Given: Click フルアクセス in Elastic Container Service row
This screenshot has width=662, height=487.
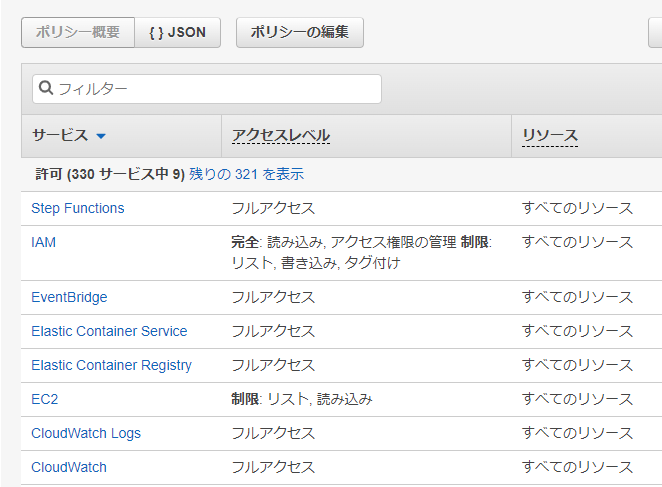Looking at the screenshot, I should pos(273,331).
